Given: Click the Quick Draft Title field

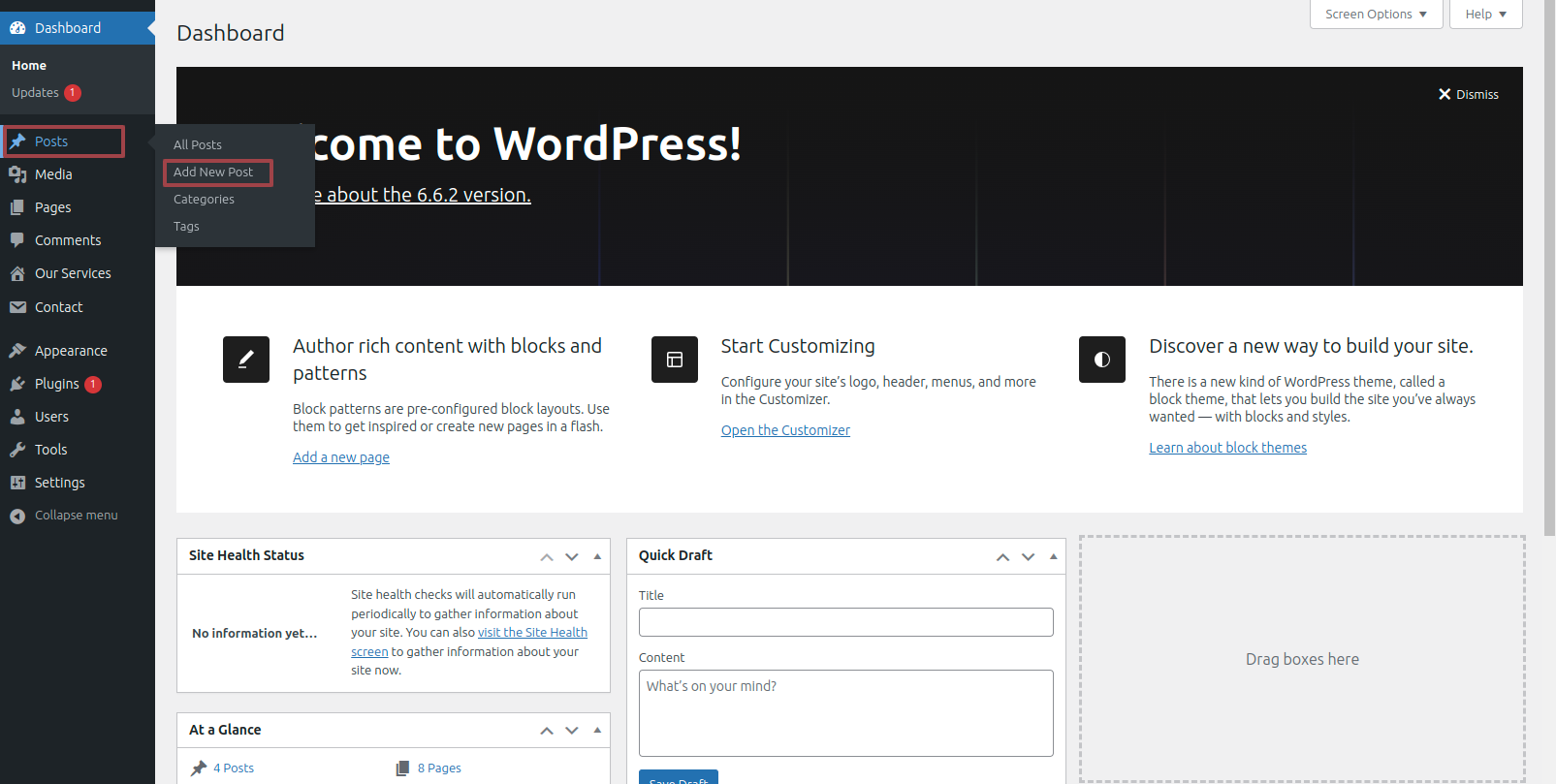Looking at the screenshot, I should point(845,622).
